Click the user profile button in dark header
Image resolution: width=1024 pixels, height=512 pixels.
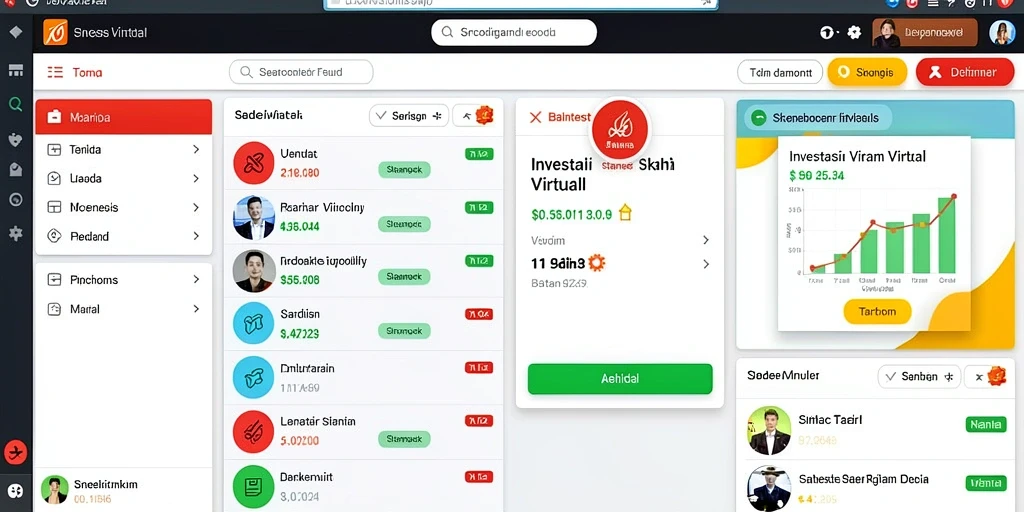[925, 32]
